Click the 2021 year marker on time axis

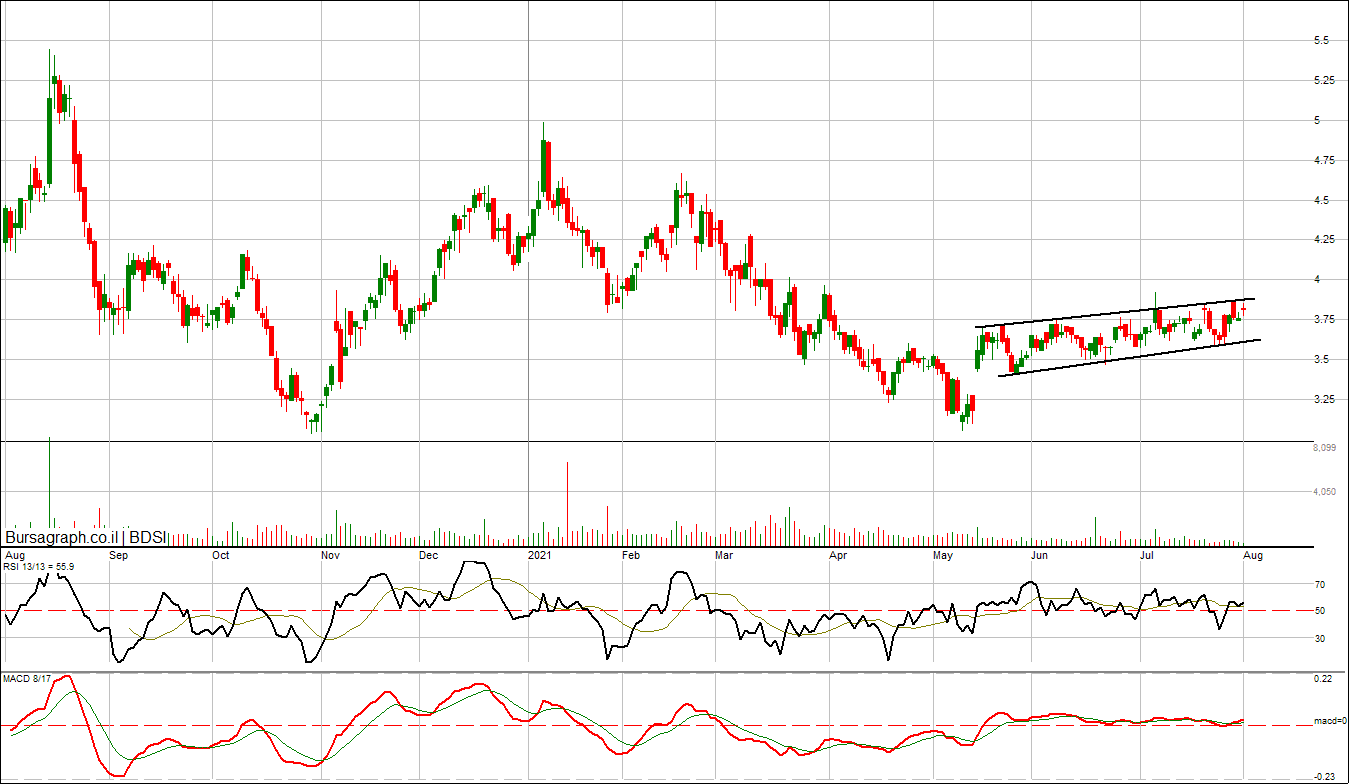tap(539, 554)
